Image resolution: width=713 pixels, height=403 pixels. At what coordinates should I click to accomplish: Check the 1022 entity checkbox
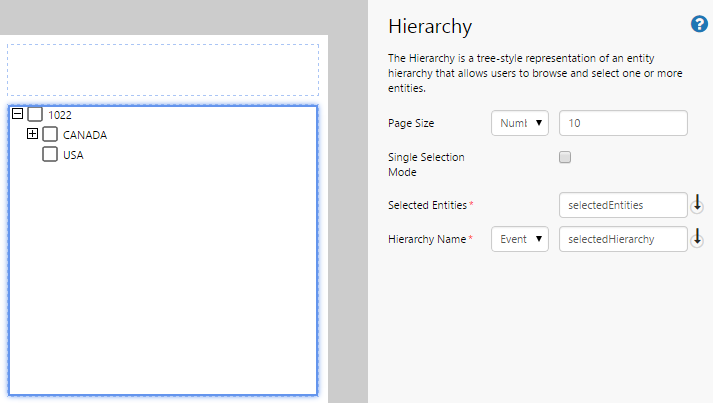pos(35,115)
